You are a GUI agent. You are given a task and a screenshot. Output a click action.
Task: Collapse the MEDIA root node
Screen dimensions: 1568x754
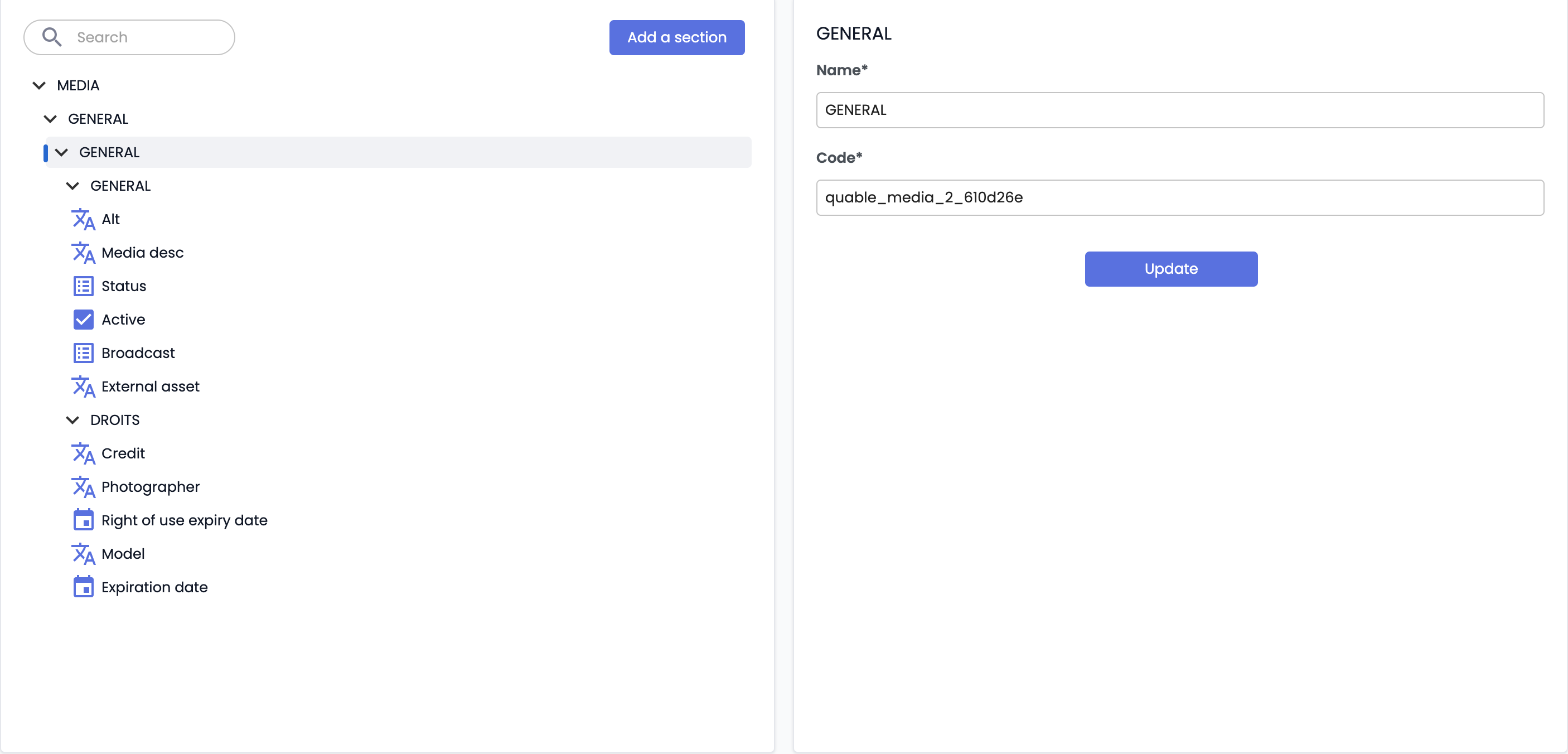coord(39,86)
